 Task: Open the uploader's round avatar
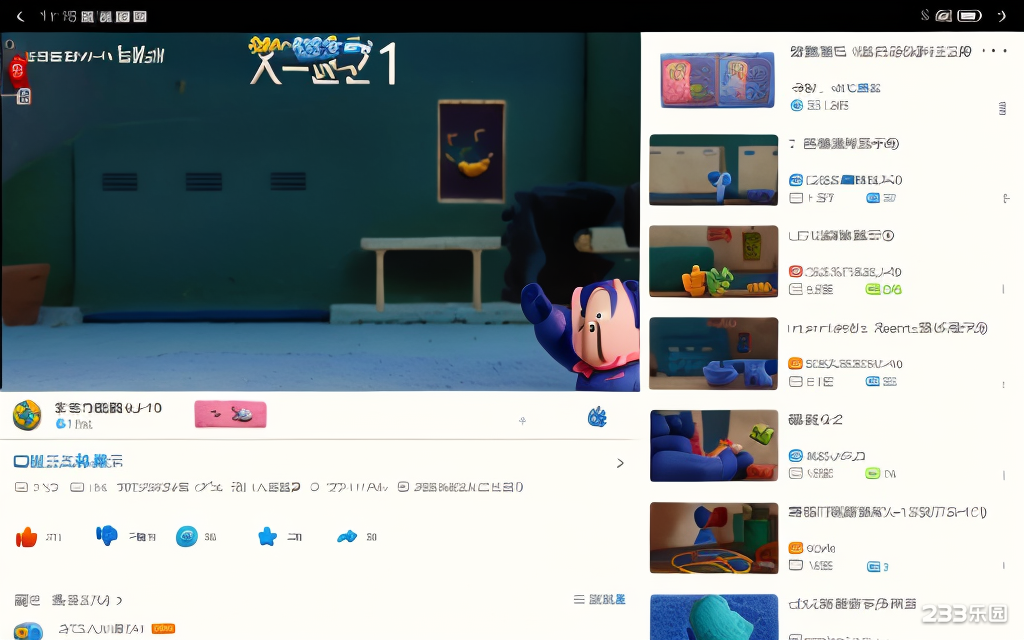coord(27,415)
